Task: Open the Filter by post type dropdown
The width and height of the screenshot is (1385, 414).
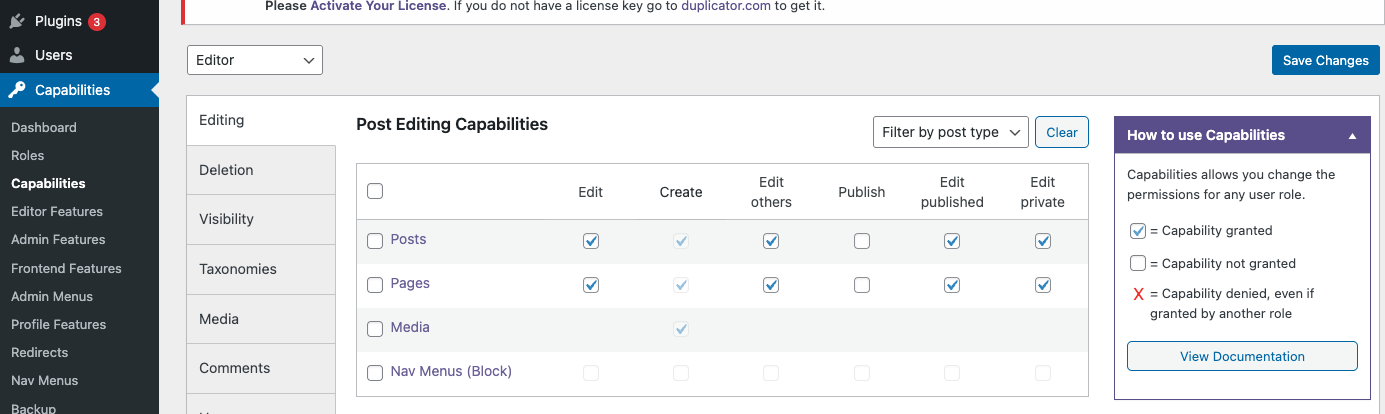Action: click(950, 132)
